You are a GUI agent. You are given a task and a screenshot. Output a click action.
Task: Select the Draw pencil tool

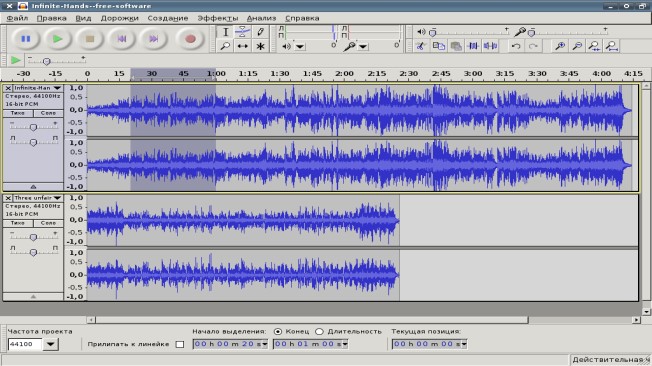pos(260,32)
